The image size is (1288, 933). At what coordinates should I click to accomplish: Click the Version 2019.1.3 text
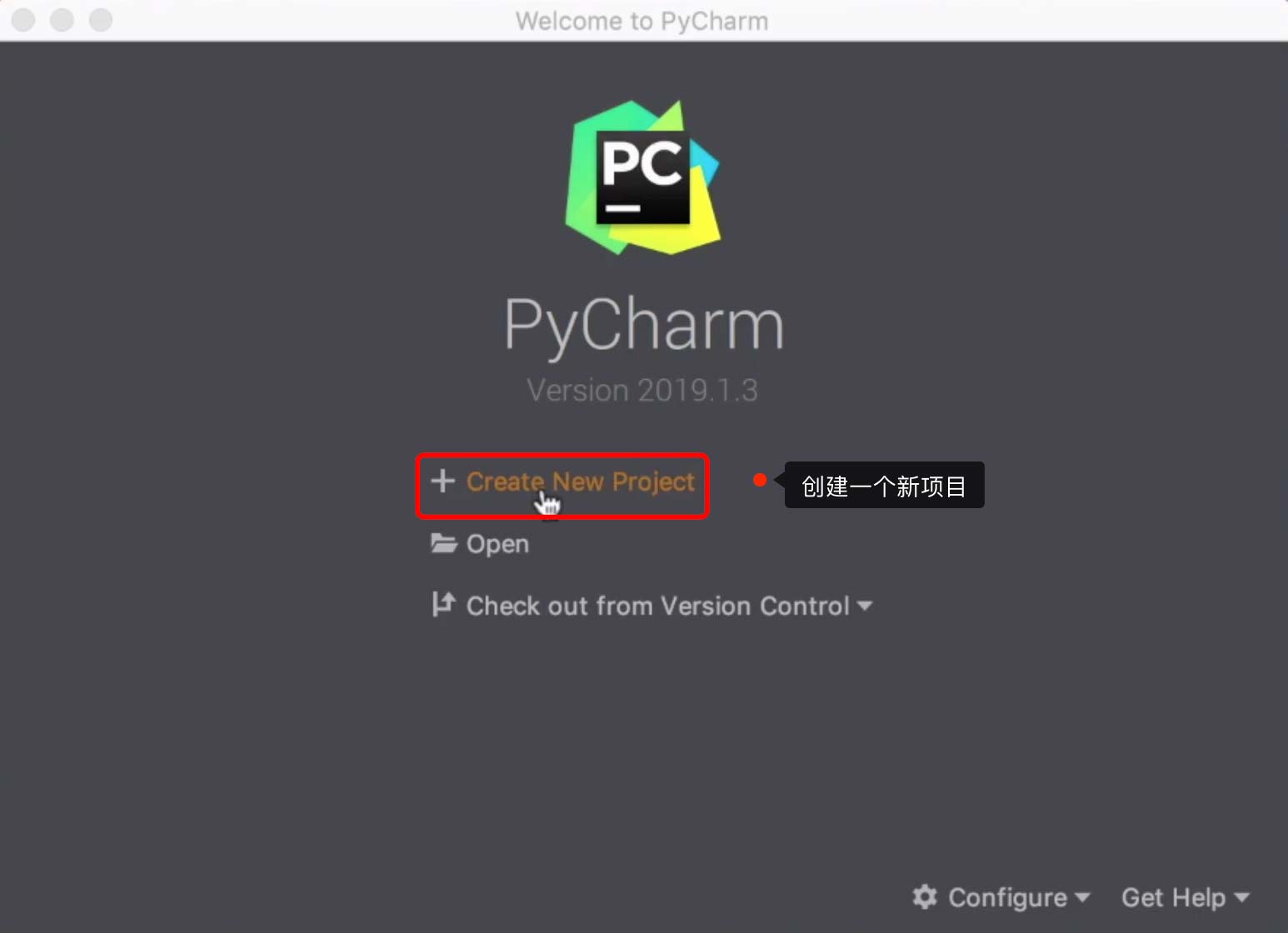(x=642, y=390)
